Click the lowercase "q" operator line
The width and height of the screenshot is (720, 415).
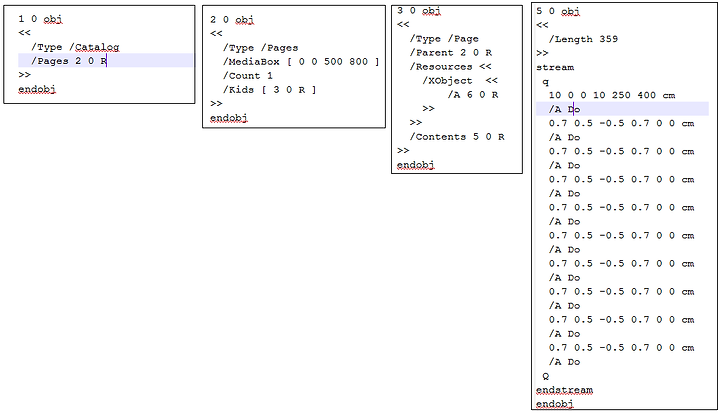click(x=546, y=82)
